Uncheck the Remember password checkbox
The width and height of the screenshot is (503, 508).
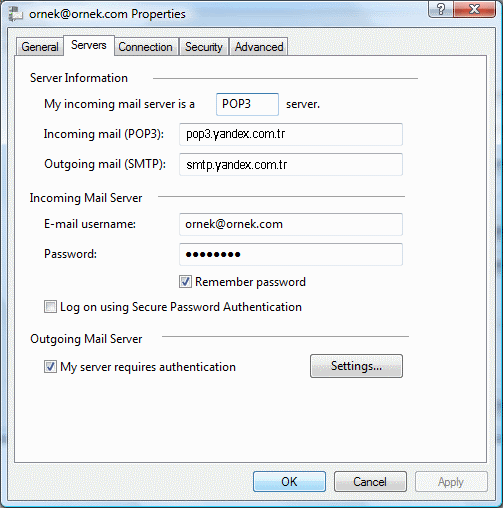[185, 282]
